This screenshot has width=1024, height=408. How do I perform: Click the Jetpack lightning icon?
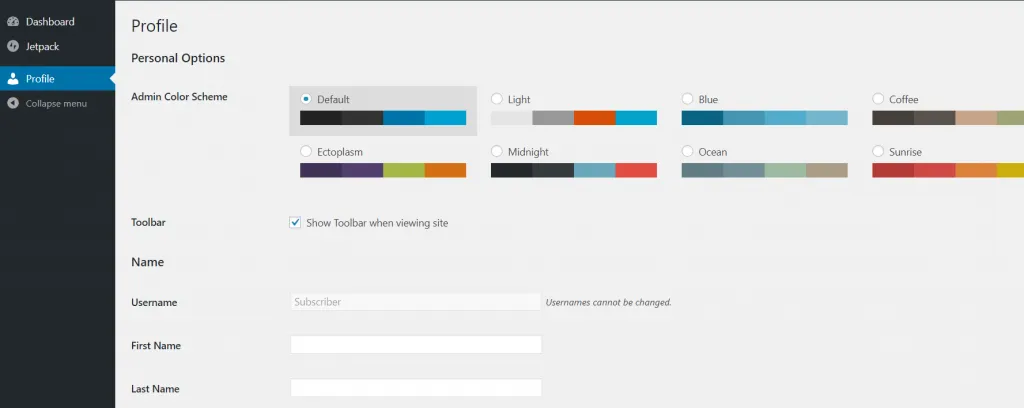point(12,47)
